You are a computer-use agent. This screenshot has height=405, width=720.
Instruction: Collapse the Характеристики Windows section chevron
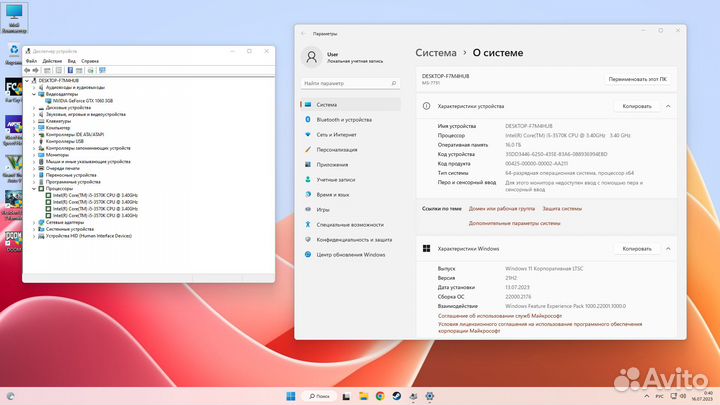[x=668, y=248]
